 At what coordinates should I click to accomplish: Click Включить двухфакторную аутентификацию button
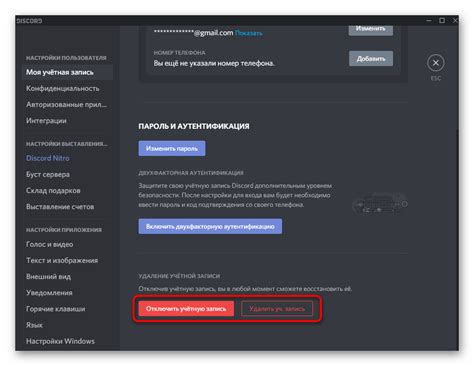tap(210, 226)
